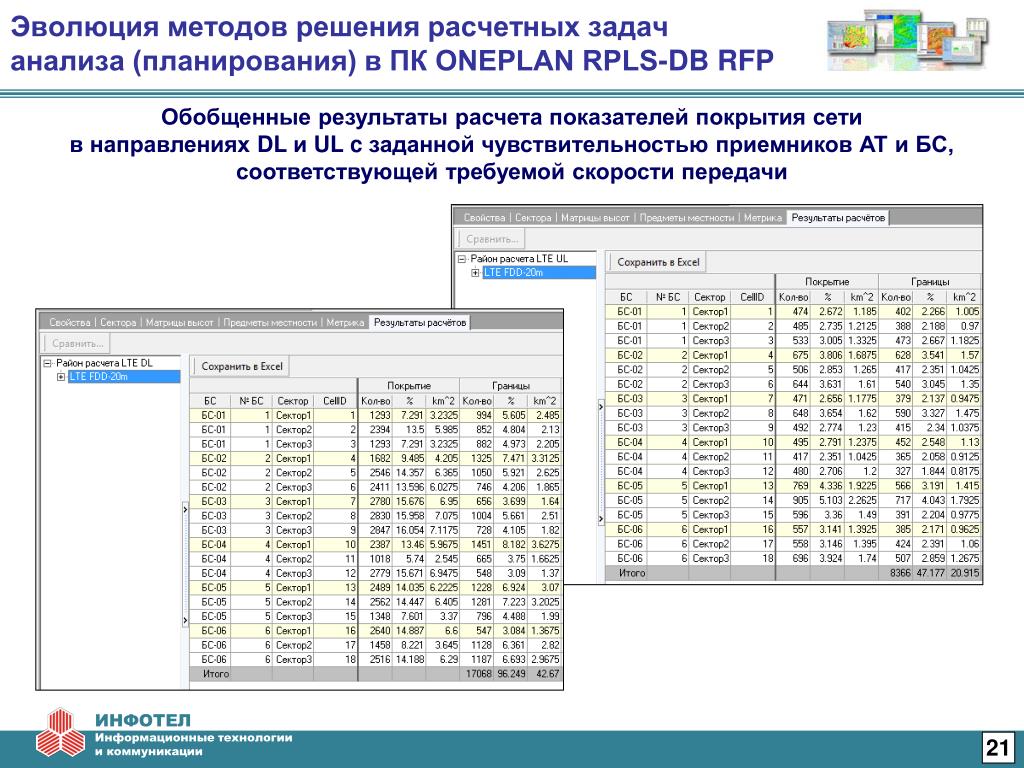Viewport: 1024px width, 768px height.
Task: Open Сектора tab in DL window
Action: (118, 323)
